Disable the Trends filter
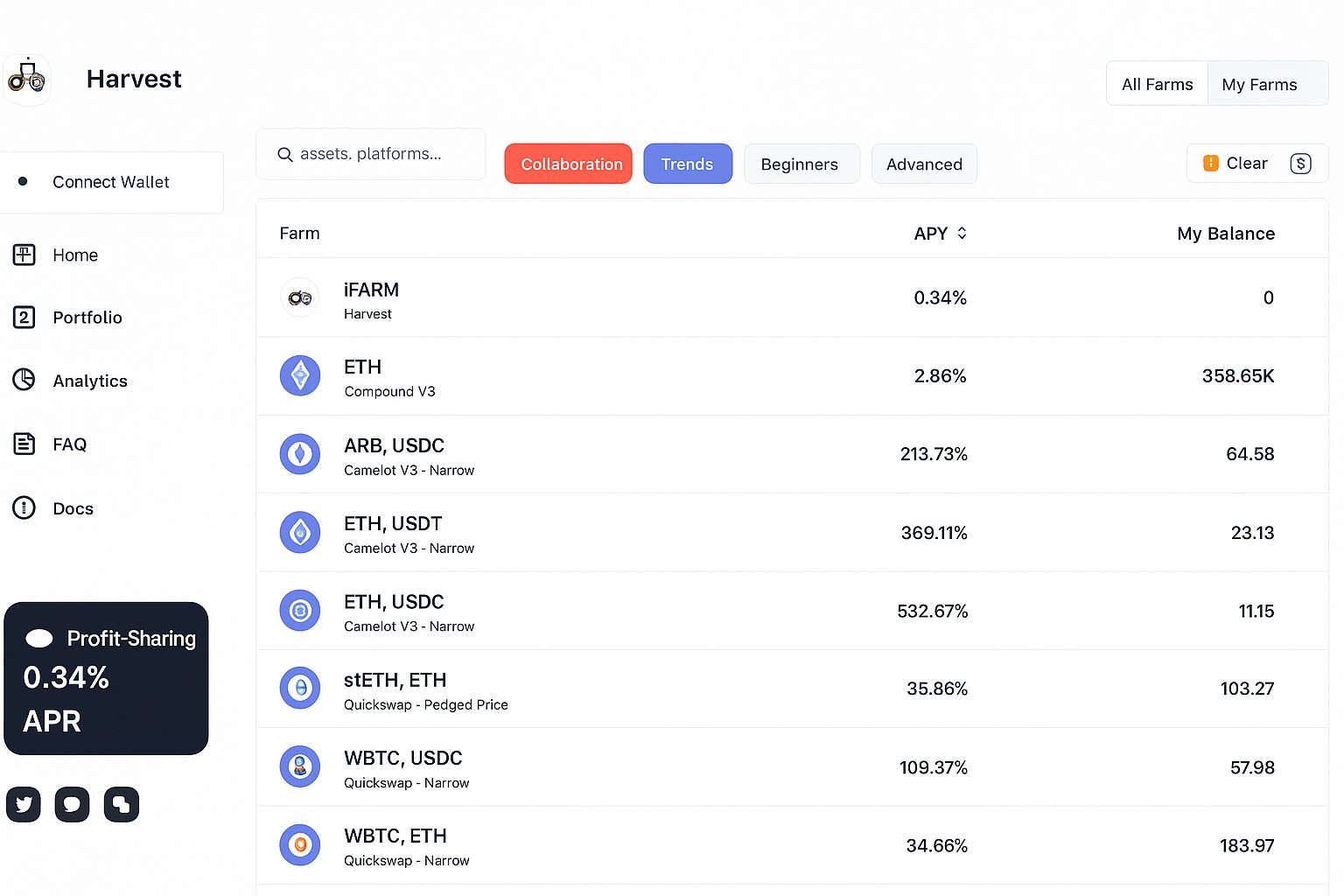This screenshot has width=1344, height=896. pyautogui.click(x=688, y=164)
